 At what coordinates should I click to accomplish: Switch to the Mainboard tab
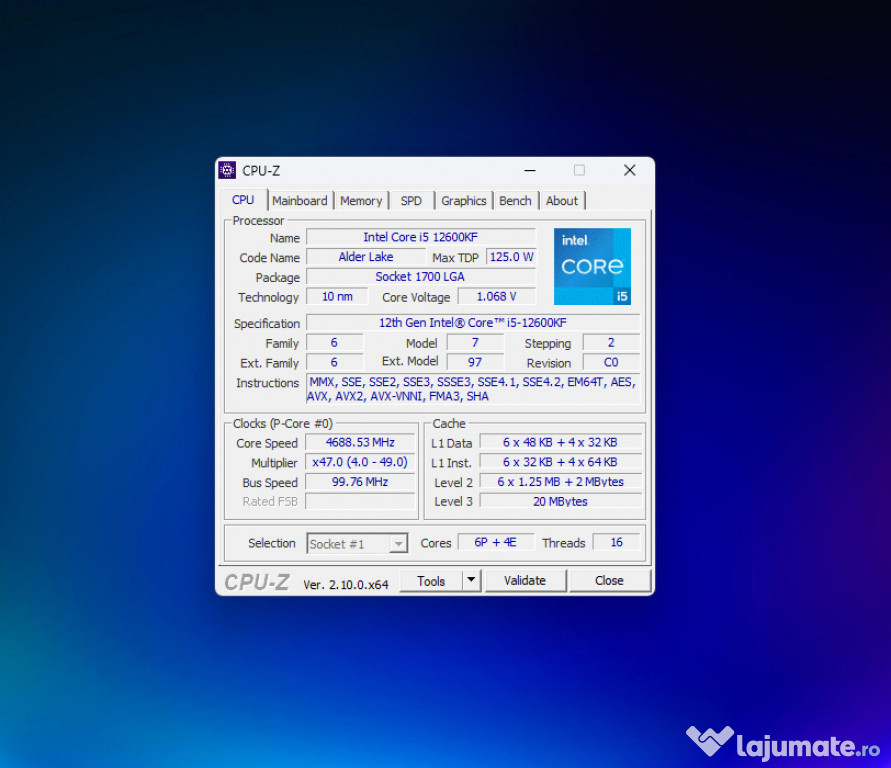tap(299, 201)
